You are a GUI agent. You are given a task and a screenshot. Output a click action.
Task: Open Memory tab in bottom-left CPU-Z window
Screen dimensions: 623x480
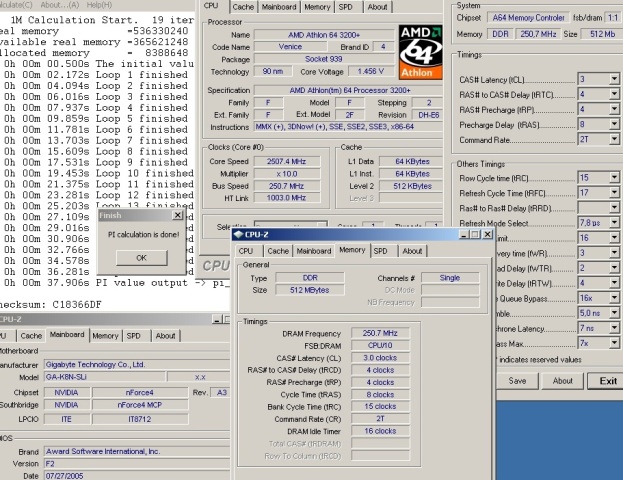pos(105,336)
